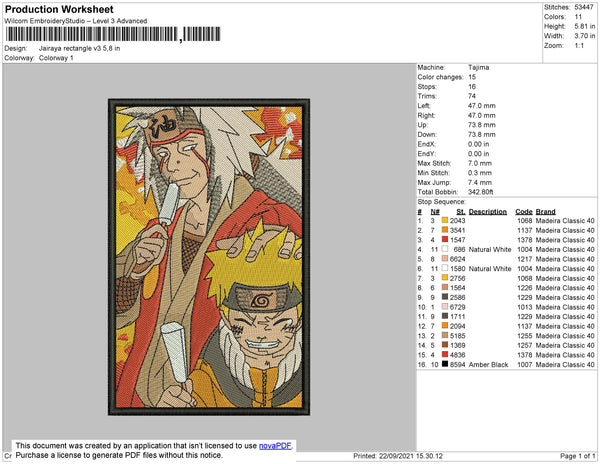Select the red swatch beside stitch count 4836

click(445, 355)
